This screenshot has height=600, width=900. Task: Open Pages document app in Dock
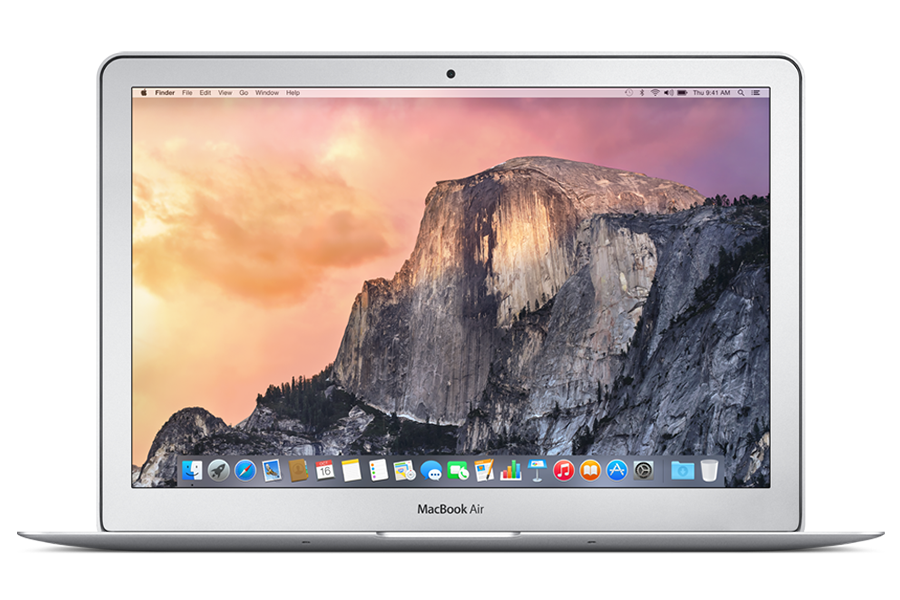[484, 471]
